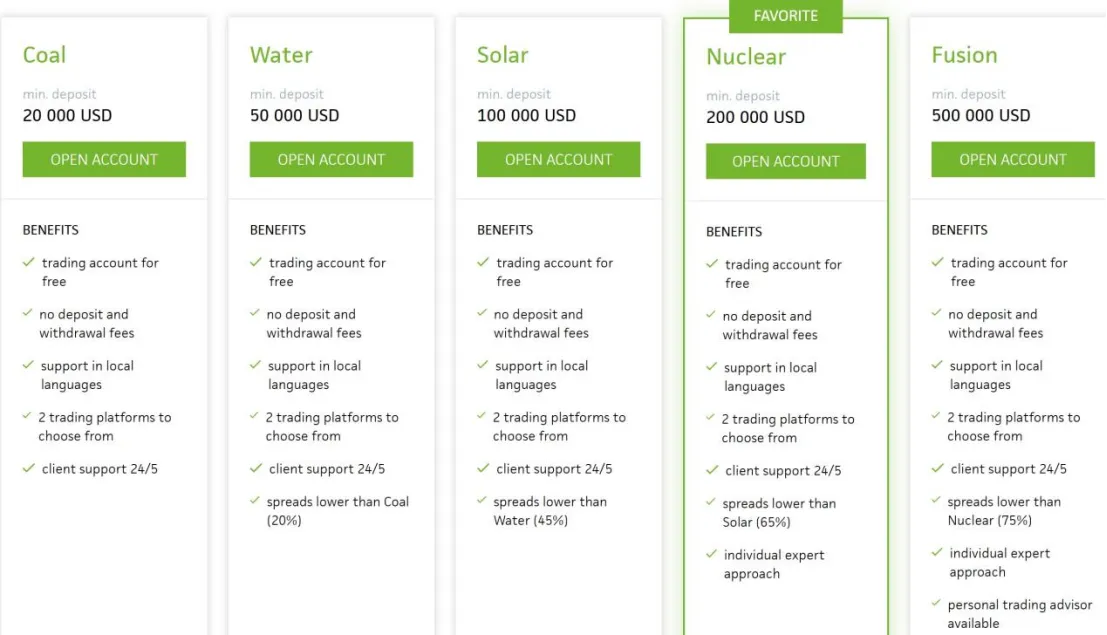Select the FAVORITE badge above Nuclear
The width and height of the screenshot is (1107, 635).
786,16
